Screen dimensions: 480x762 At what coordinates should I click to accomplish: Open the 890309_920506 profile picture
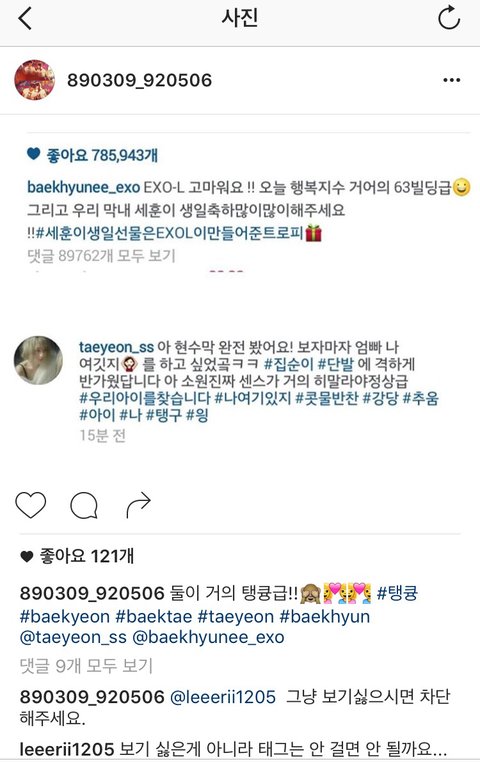pos(34,80)
